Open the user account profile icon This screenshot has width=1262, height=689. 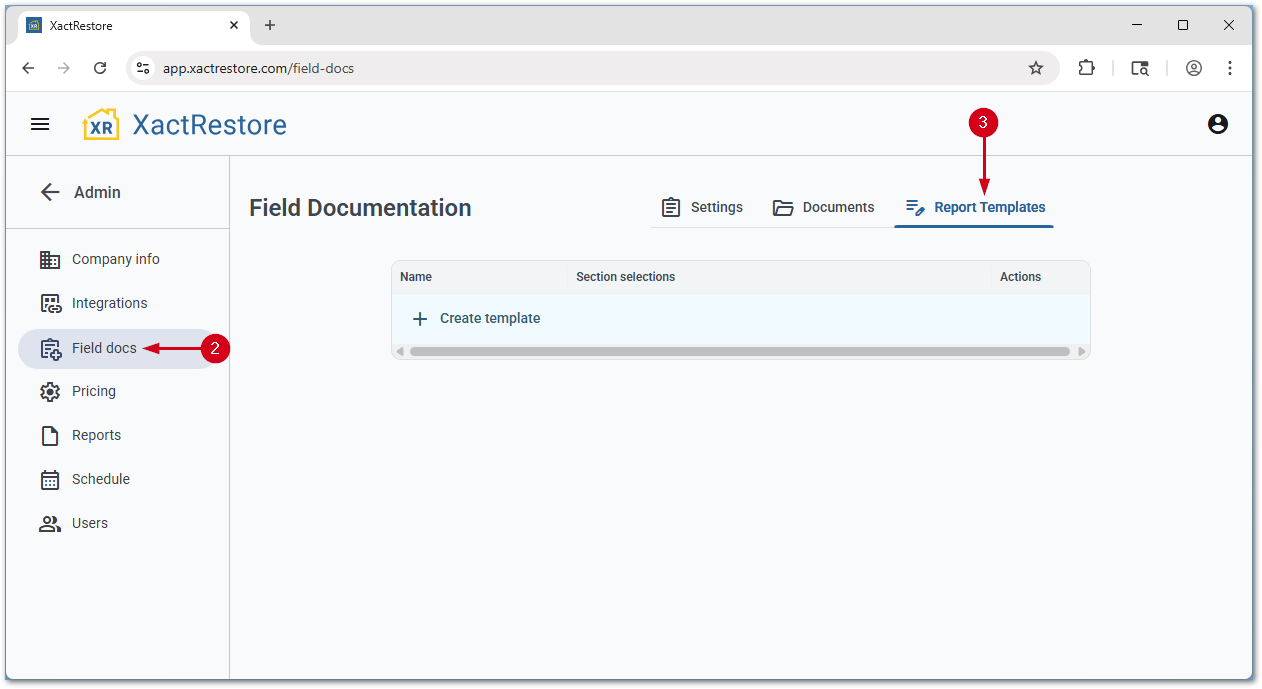pyautogui.click(x=1217, y=124)
